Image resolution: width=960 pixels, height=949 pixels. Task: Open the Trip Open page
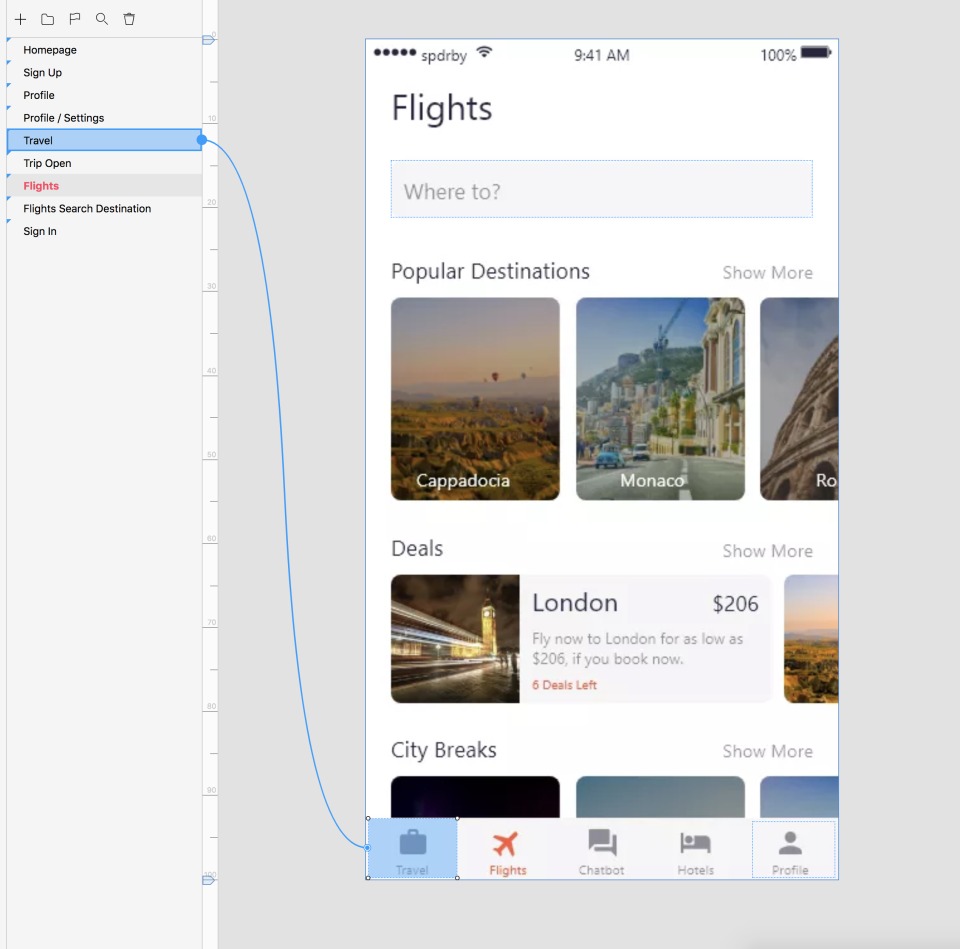click(47, 163)
